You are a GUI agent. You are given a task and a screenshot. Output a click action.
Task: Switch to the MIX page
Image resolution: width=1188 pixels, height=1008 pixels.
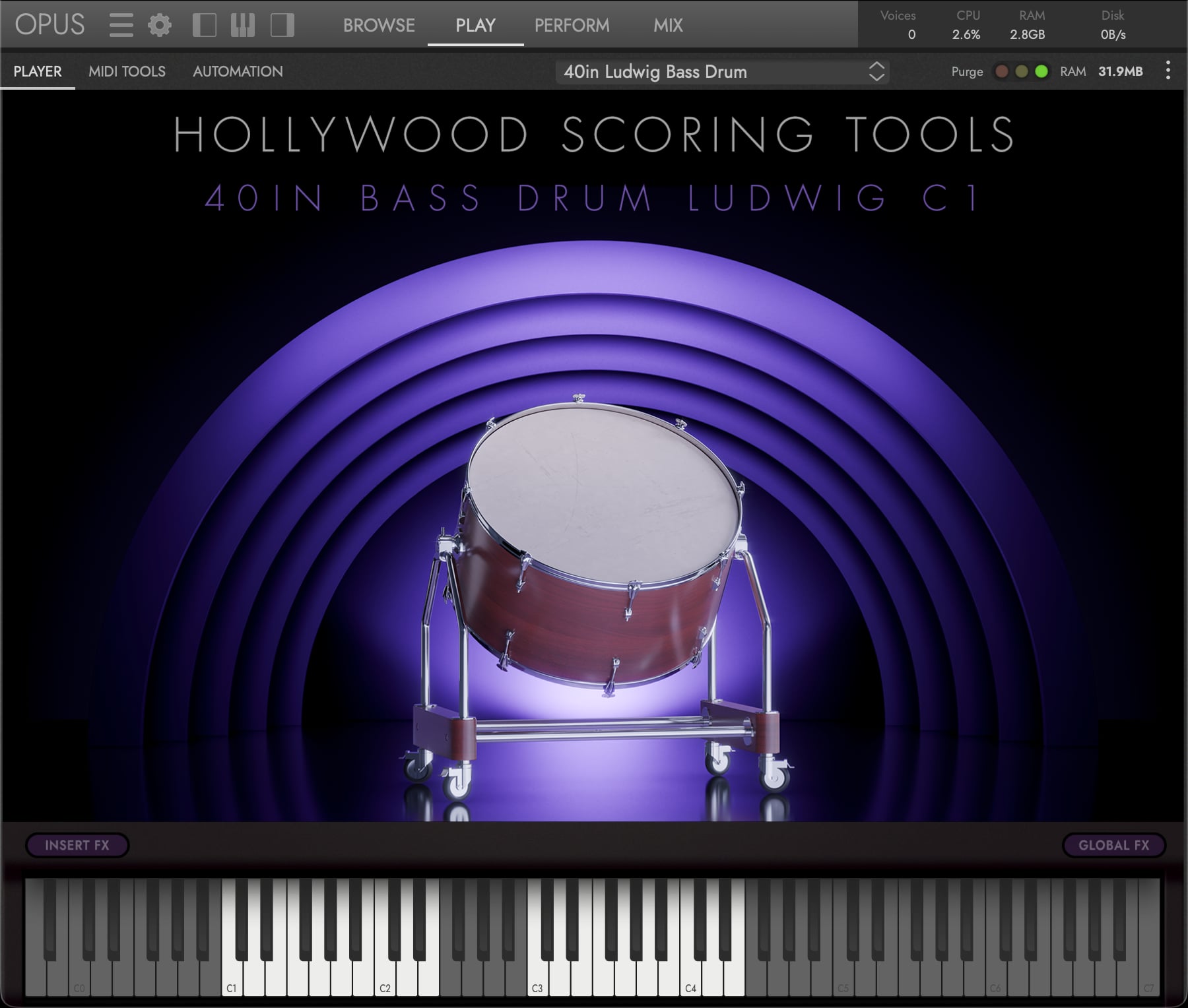coord(668,25)
